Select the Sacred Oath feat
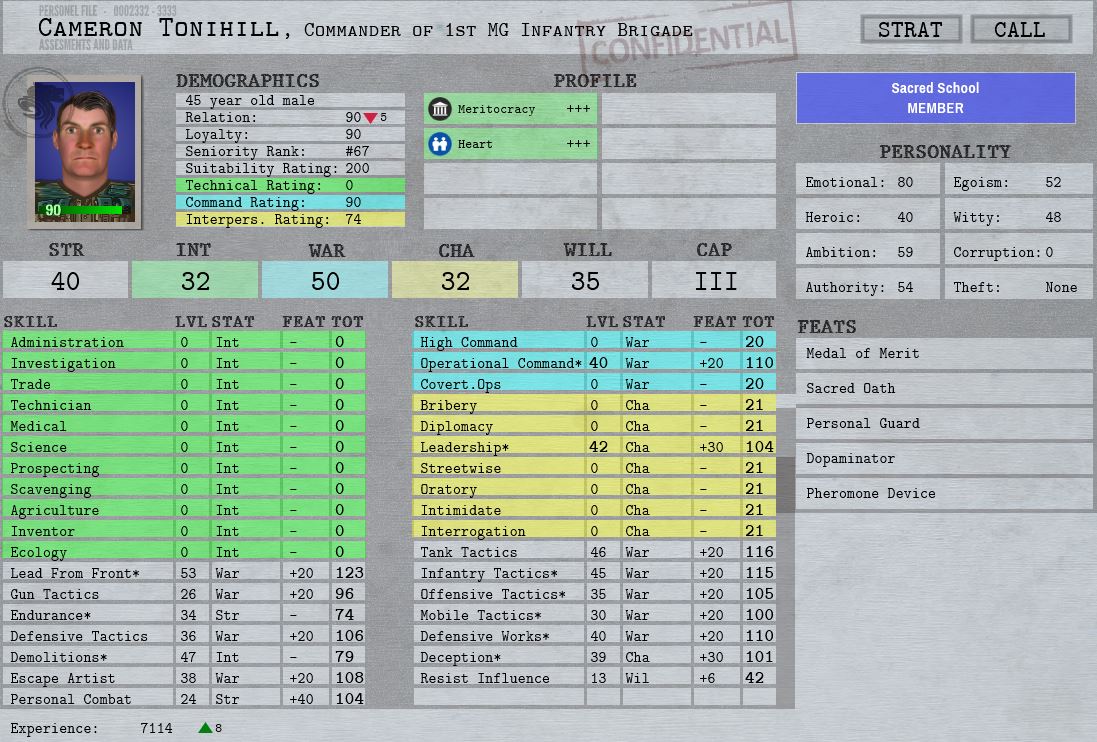 pos(944,389)
